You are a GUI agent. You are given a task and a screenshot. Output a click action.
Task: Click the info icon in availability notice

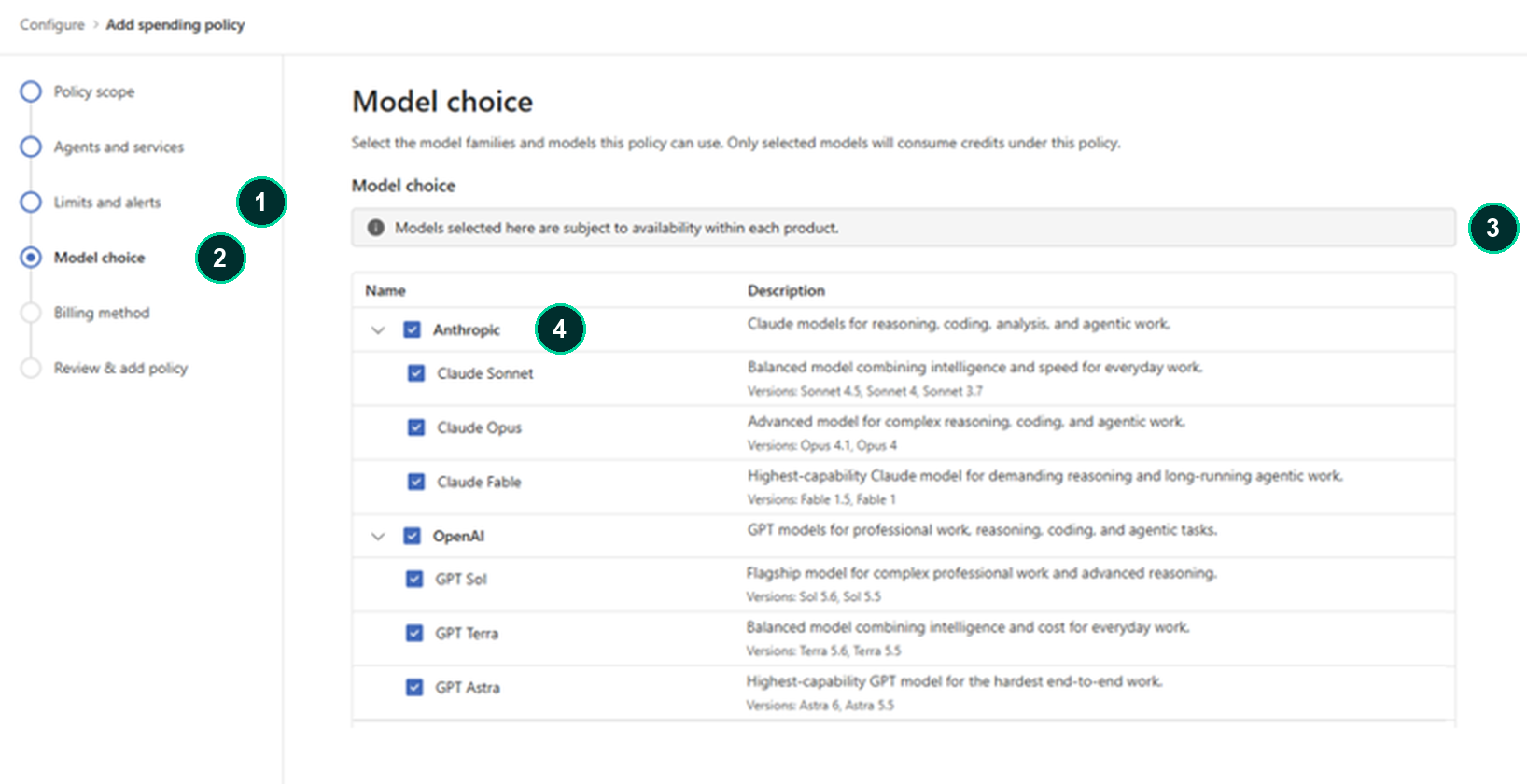tap(375, 228)
